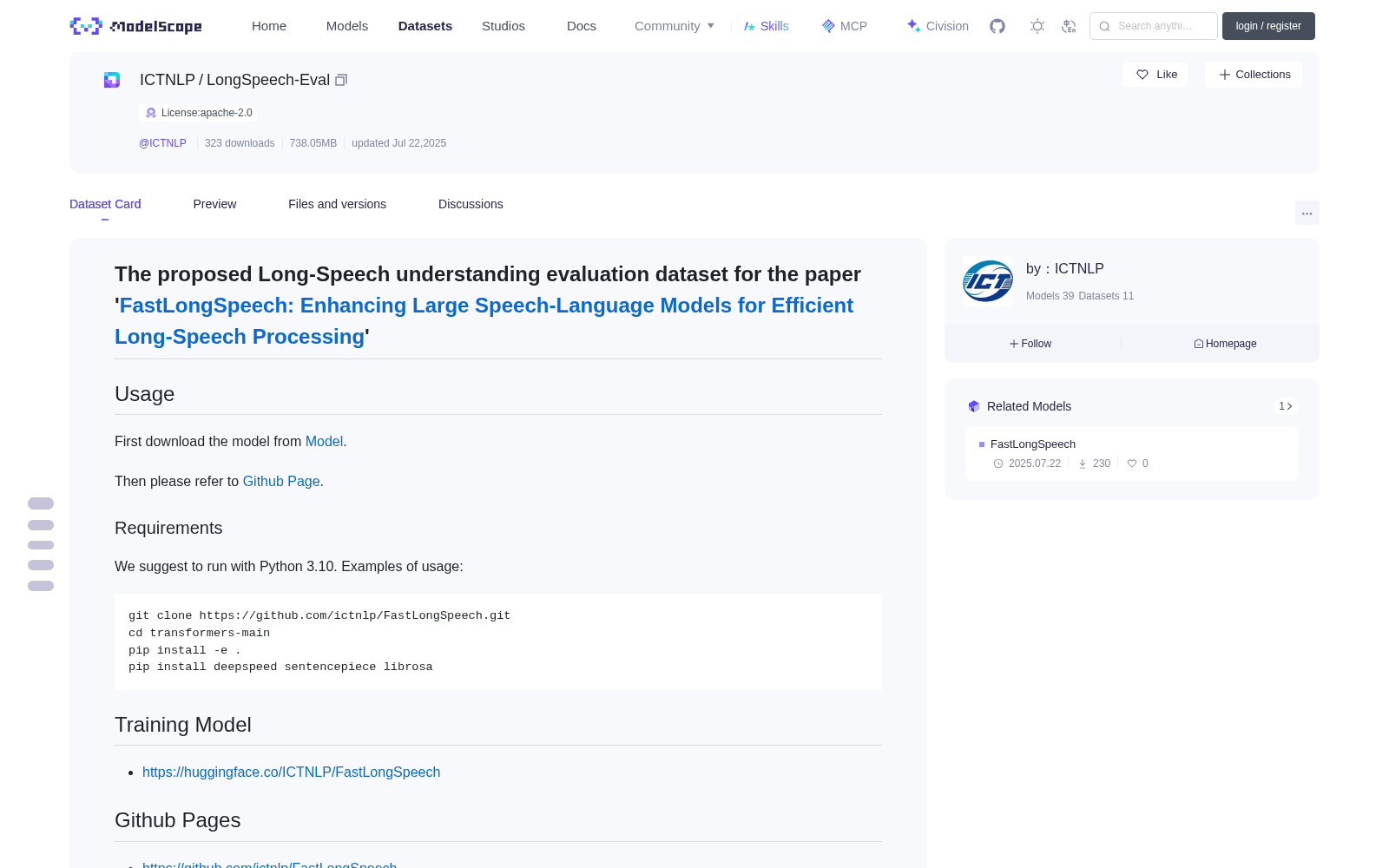This screenshot has width=1389, height=868.
Task: Click the 'Models 39' count text
Action: coord(1050,296)
